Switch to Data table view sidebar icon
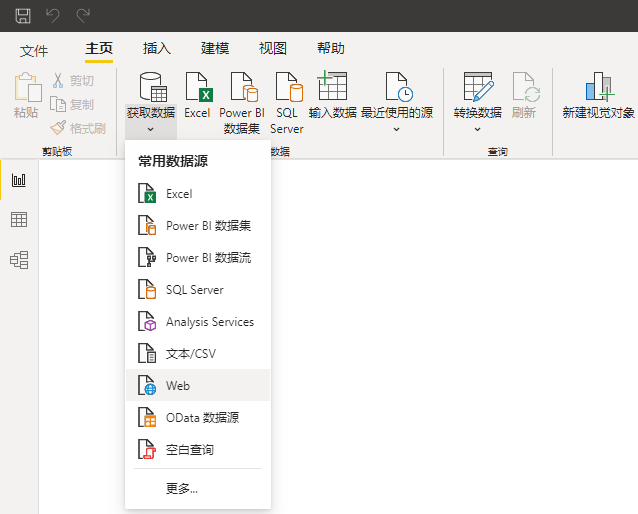This screenshot has width=638, height=514. 19,219
